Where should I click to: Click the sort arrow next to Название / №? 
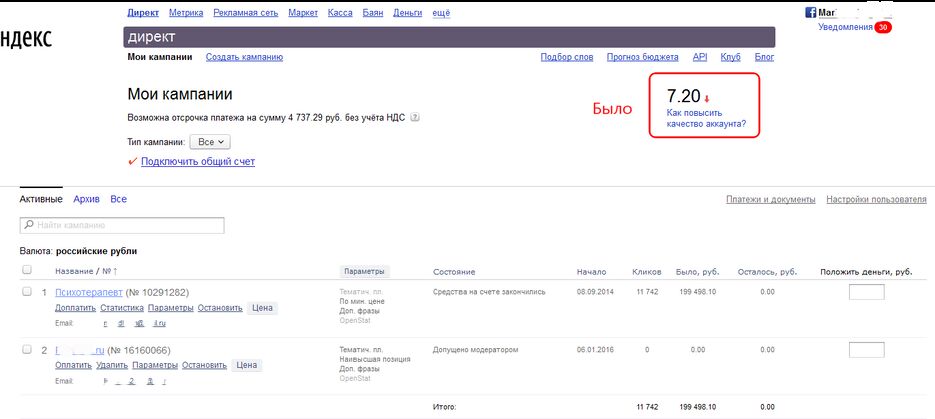point(116,271)
